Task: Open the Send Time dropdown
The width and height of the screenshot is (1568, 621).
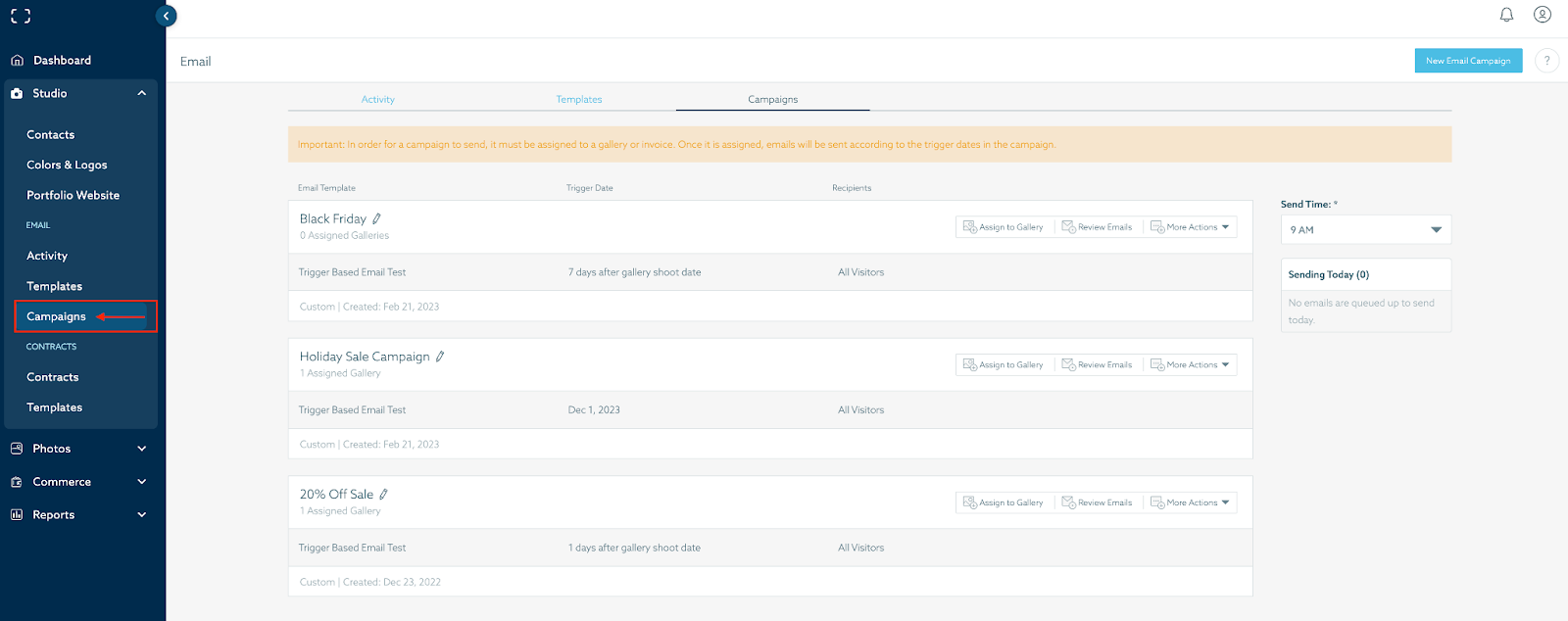Action: 1365,230
